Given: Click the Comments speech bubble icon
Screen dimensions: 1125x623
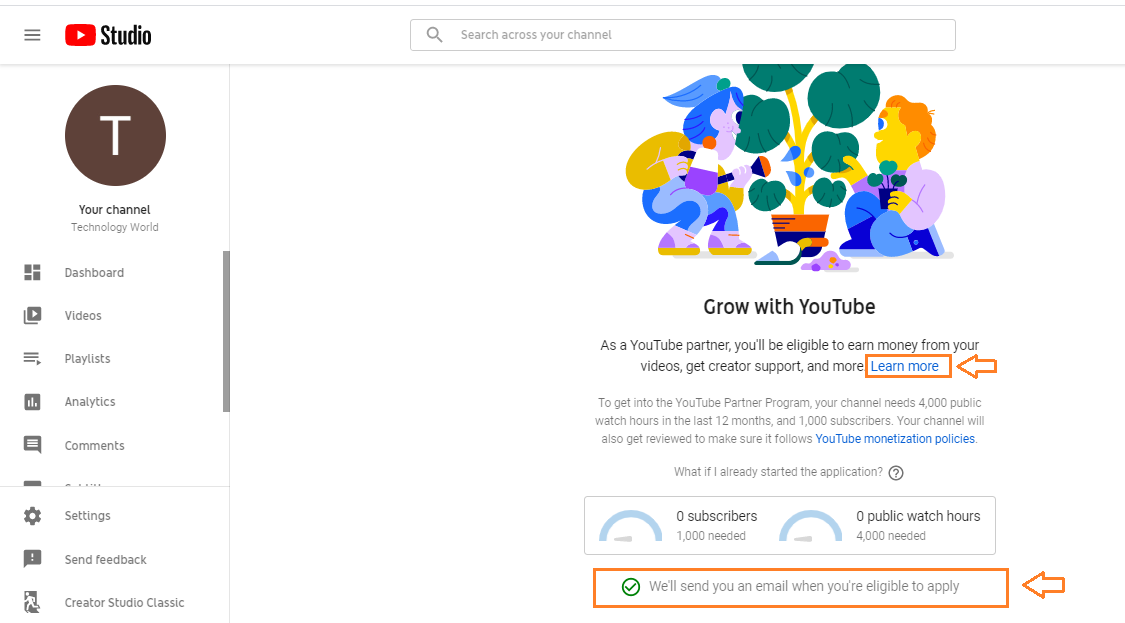Looking at the screenshot, I should tap(32, 445).
